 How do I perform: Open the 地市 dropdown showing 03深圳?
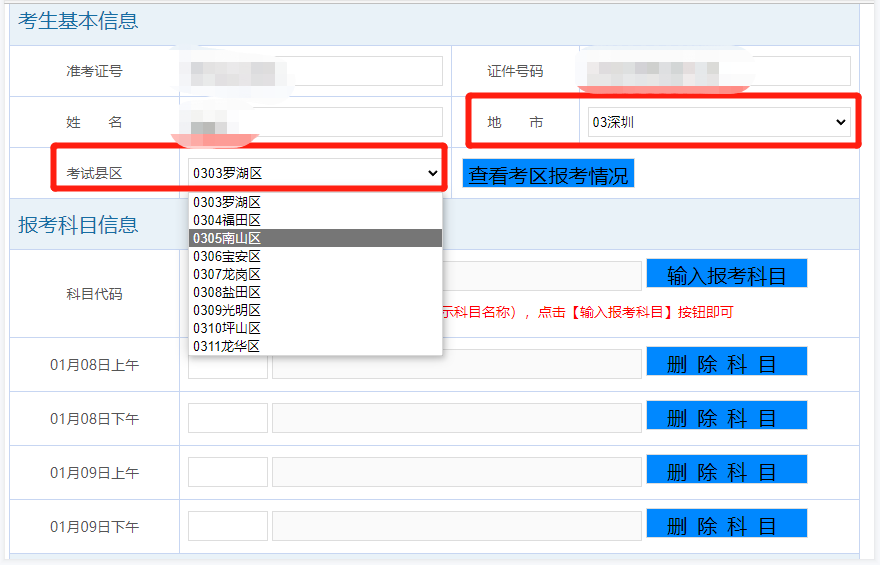click(715, 122)
